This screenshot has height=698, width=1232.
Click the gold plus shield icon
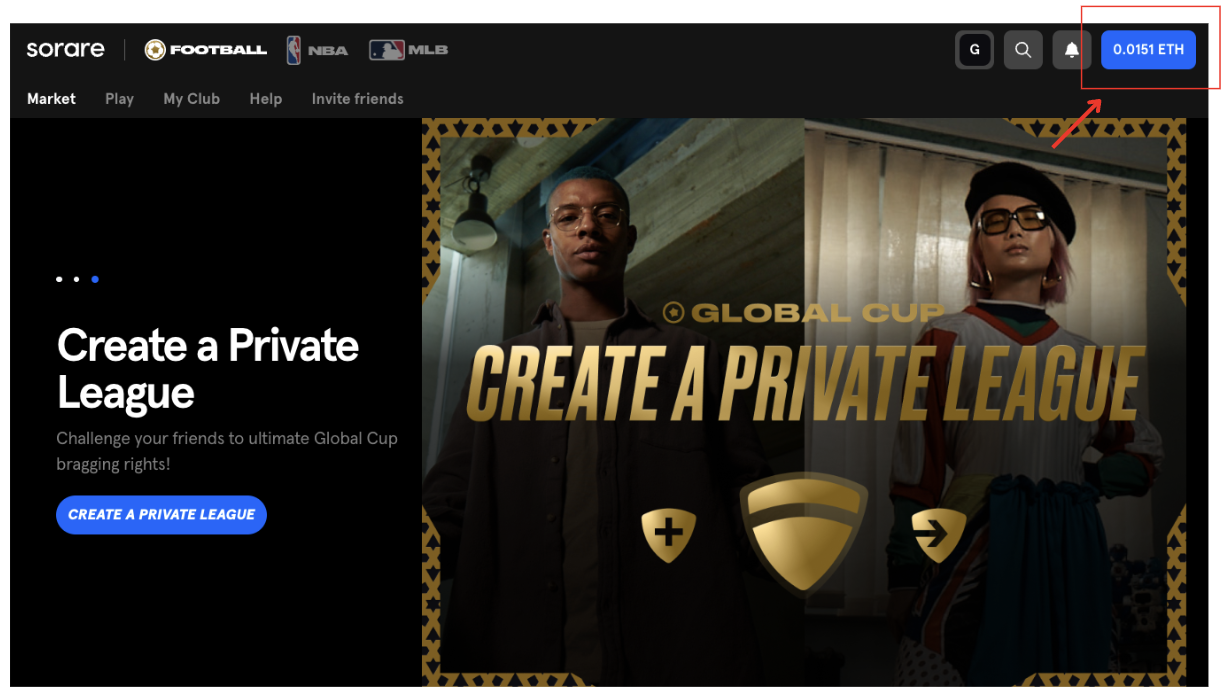tap(668, 533)
